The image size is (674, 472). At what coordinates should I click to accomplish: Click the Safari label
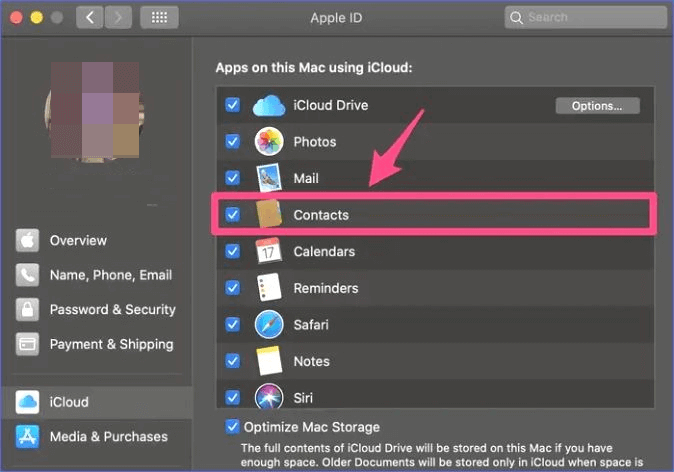311,325
